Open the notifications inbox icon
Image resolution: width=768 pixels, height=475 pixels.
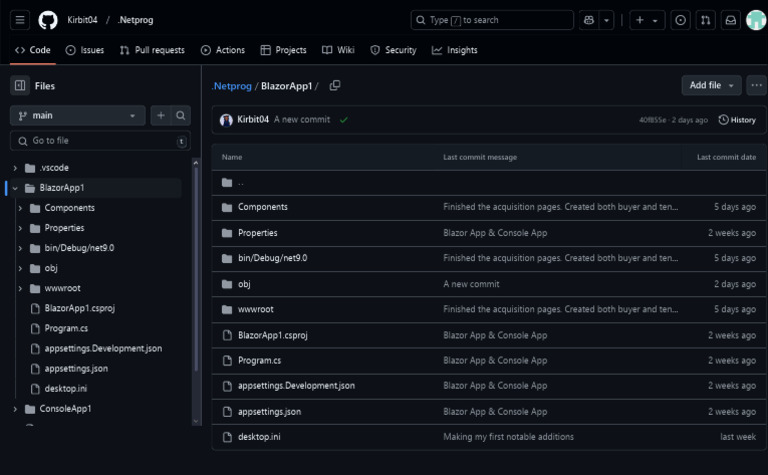click(x=731, y=20)
